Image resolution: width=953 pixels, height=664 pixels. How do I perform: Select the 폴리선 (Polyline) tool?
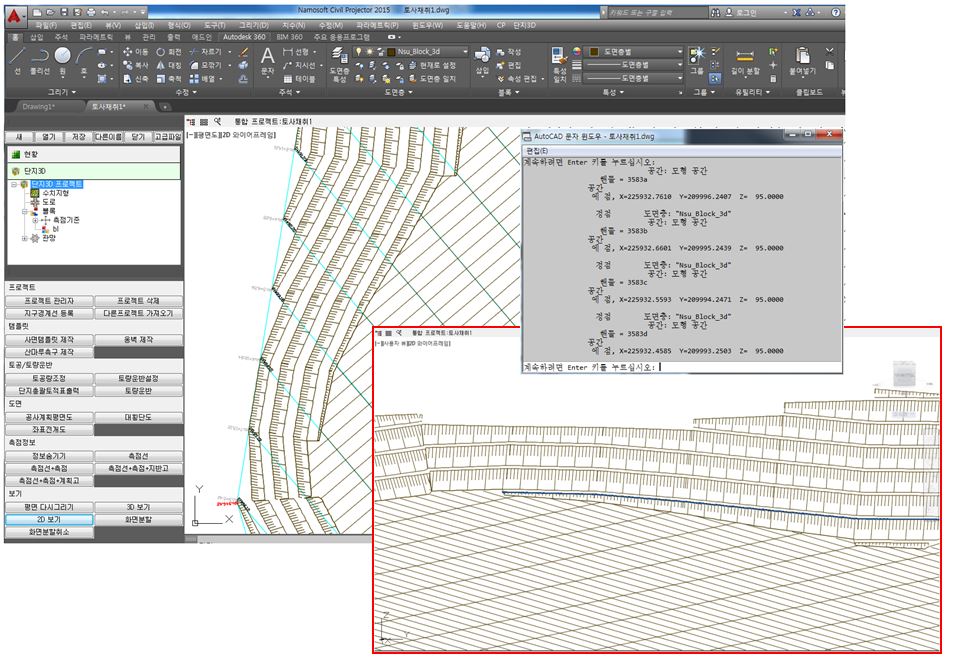(40, 61)
